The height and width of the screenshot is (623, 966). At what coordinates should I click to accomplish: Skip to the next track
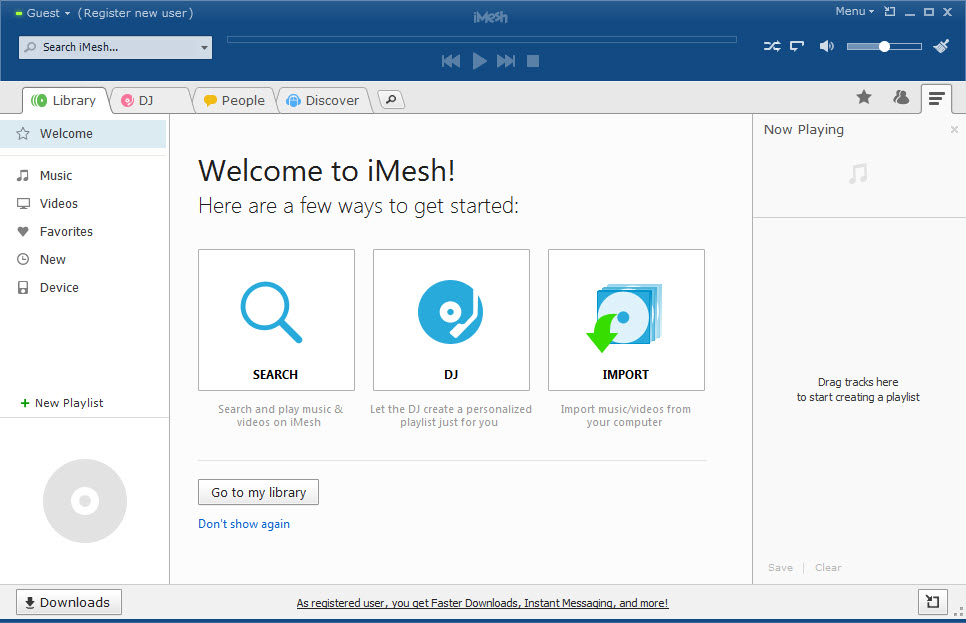[x=506, y=61]
